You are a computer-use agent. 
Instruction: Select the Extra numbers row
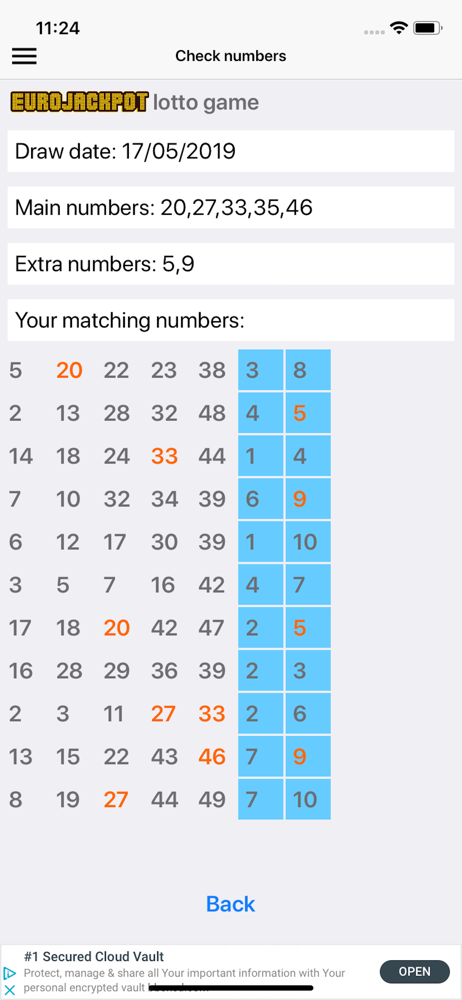(231, 264)
